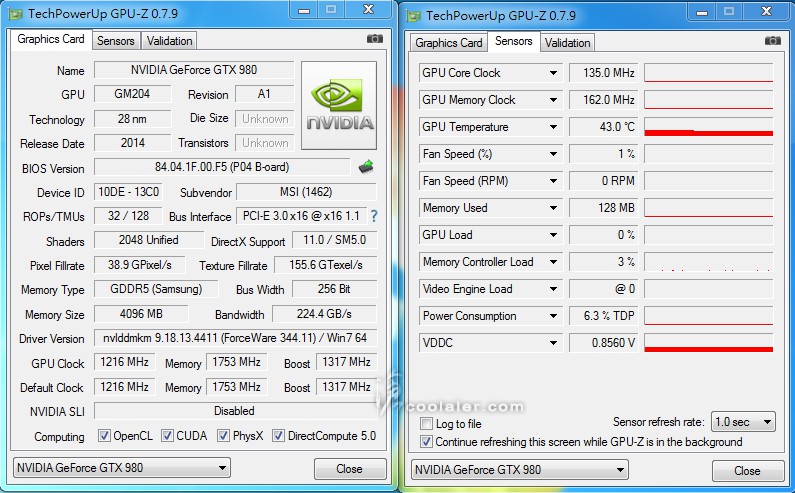Click the 224.4 GB/s bandwidth value
The image size is (795, 493).
pyautogui.click(x=324, y=314)
